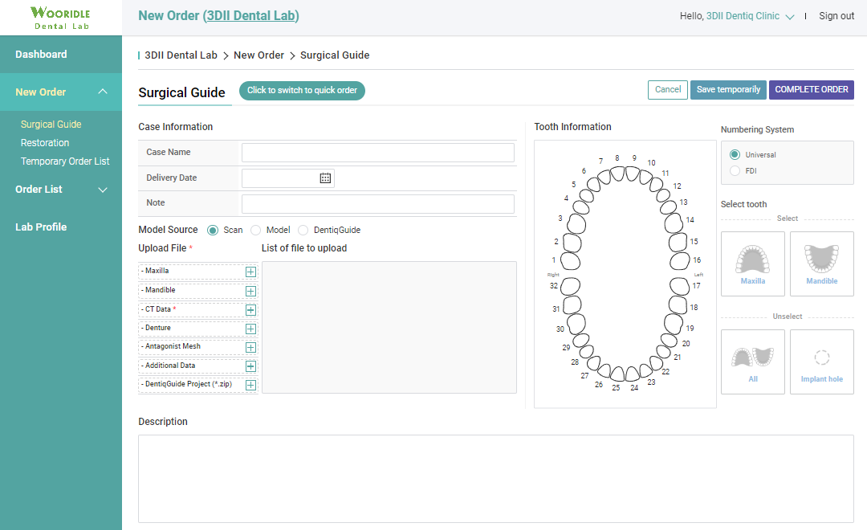
Task: Select the Mandible arch thumbnail
Action: click(x=822, y=264)
